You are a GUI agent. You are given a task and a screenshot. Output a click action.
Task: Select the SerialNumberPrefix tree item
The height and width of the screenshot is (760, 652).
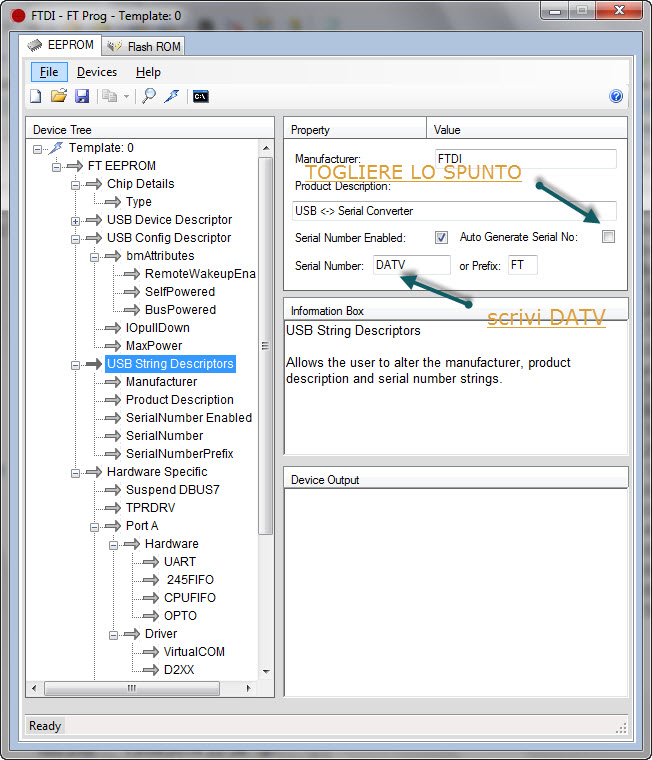pos(180,454)
